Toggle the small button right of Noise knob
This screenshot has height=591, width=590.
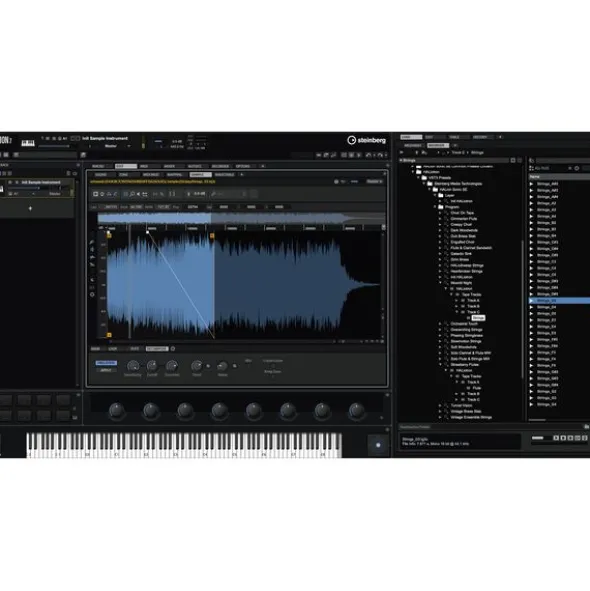pos(234,366)
